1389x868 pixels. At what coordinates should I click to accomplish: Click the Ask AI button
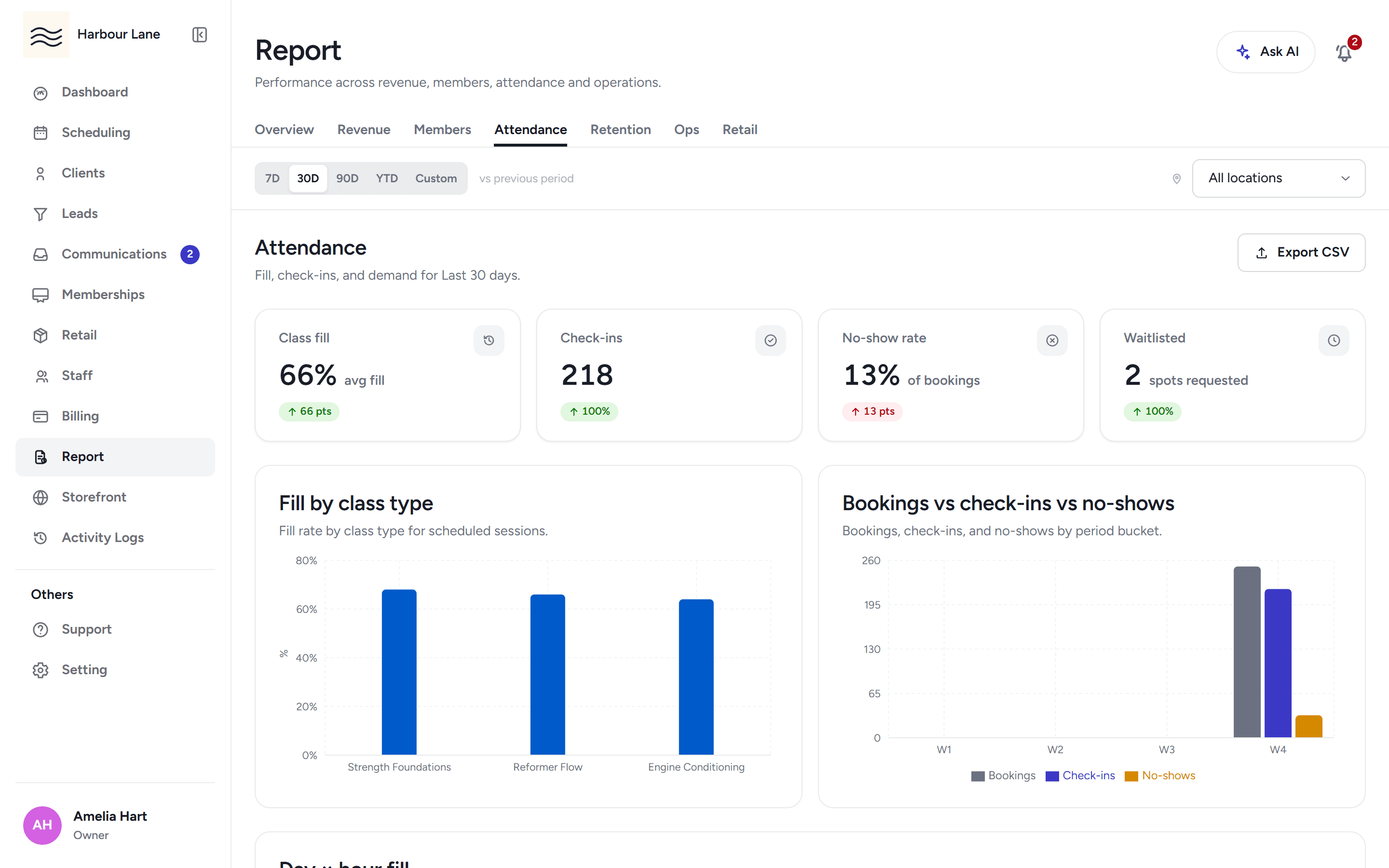1266,52
